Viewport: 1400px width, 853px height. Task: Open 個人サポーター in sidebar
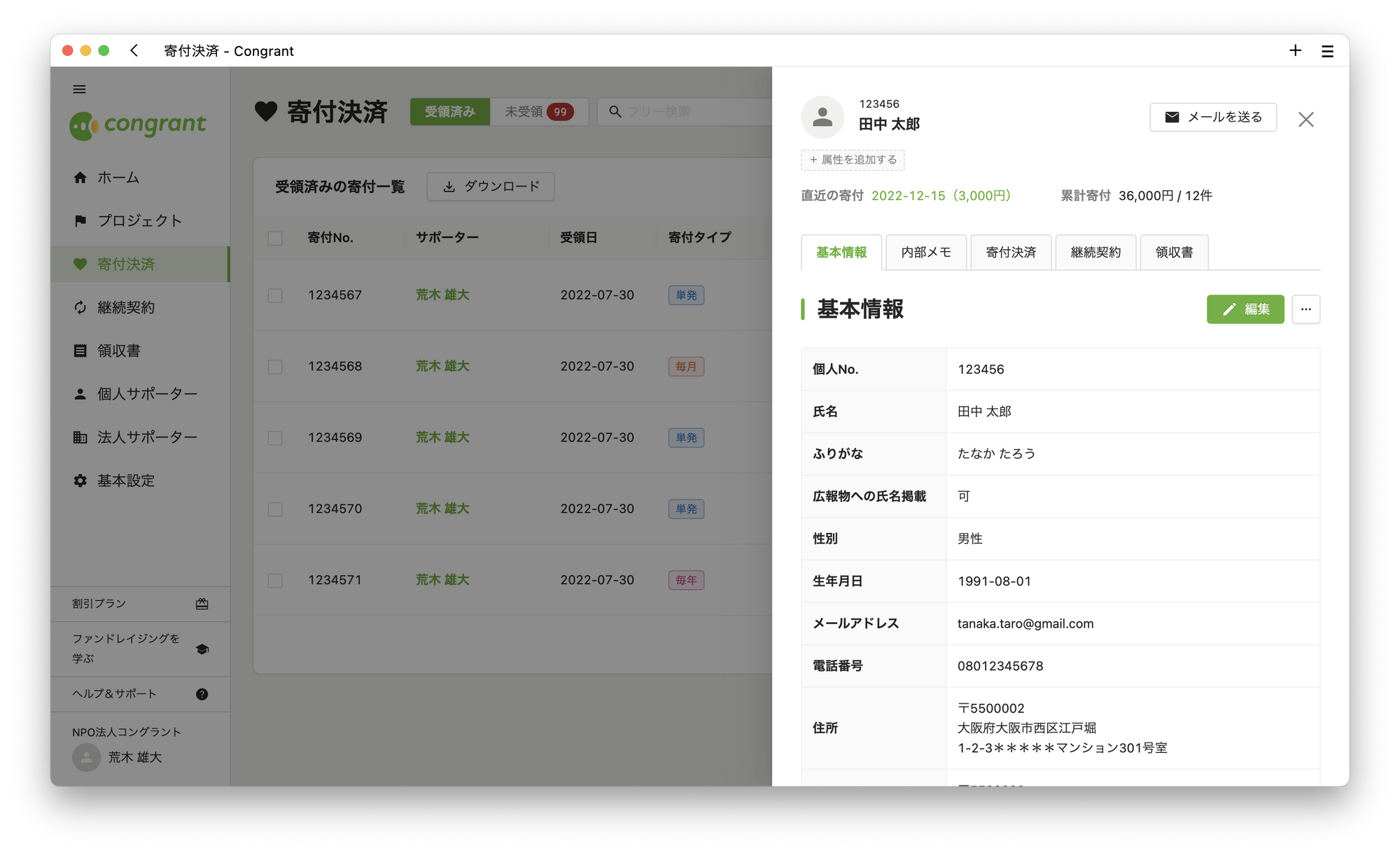(140, 394)
